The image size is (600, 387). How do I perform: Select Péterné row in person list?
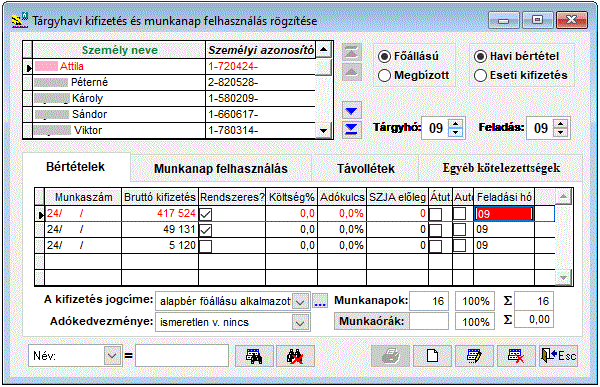pos(174,82)
